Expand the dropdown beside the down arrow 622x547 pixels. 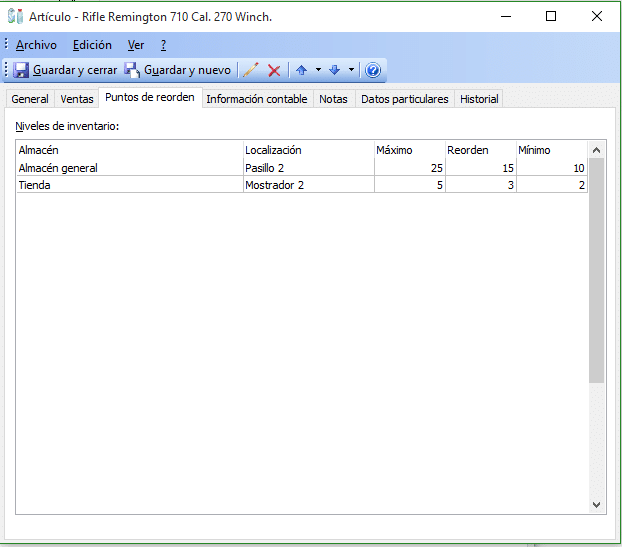(351, 70)
